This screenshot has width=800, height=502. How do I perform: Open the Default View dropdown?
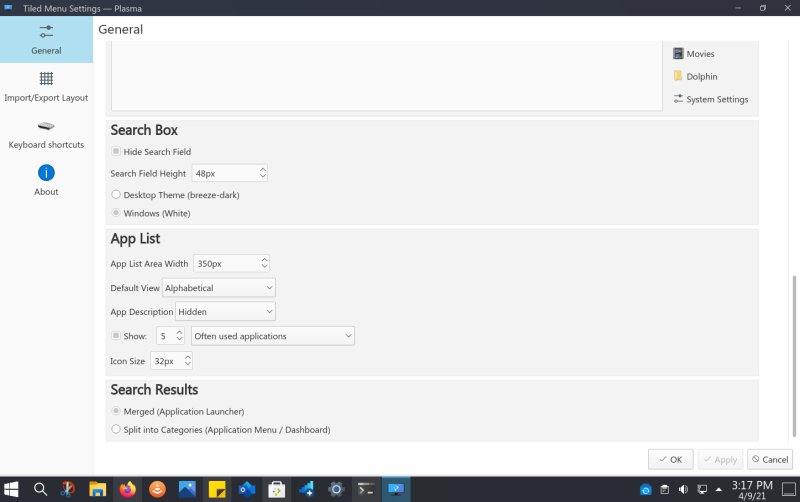tap(219, 288)
